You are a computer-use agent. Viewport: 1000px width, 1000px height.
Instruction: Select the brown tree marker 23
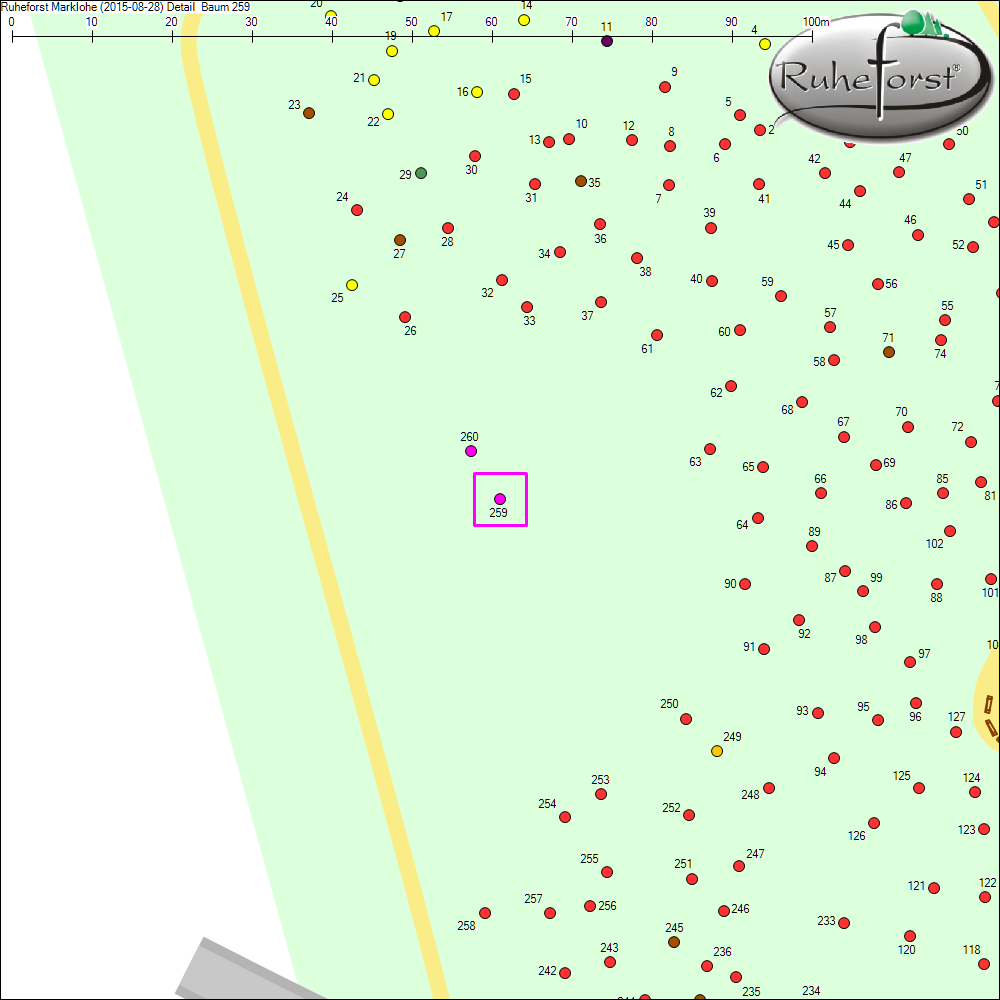309,113
